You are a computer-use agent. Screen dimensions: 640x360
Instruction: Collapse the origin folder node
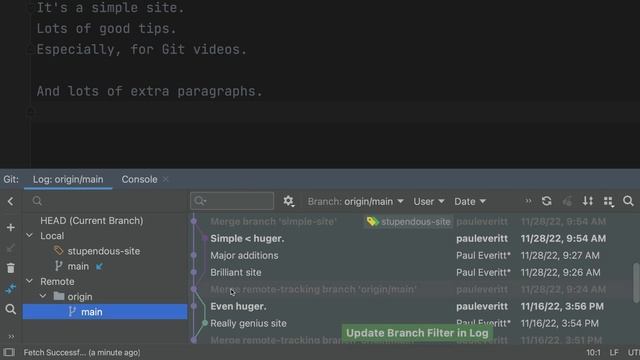[x=43, y=296]
